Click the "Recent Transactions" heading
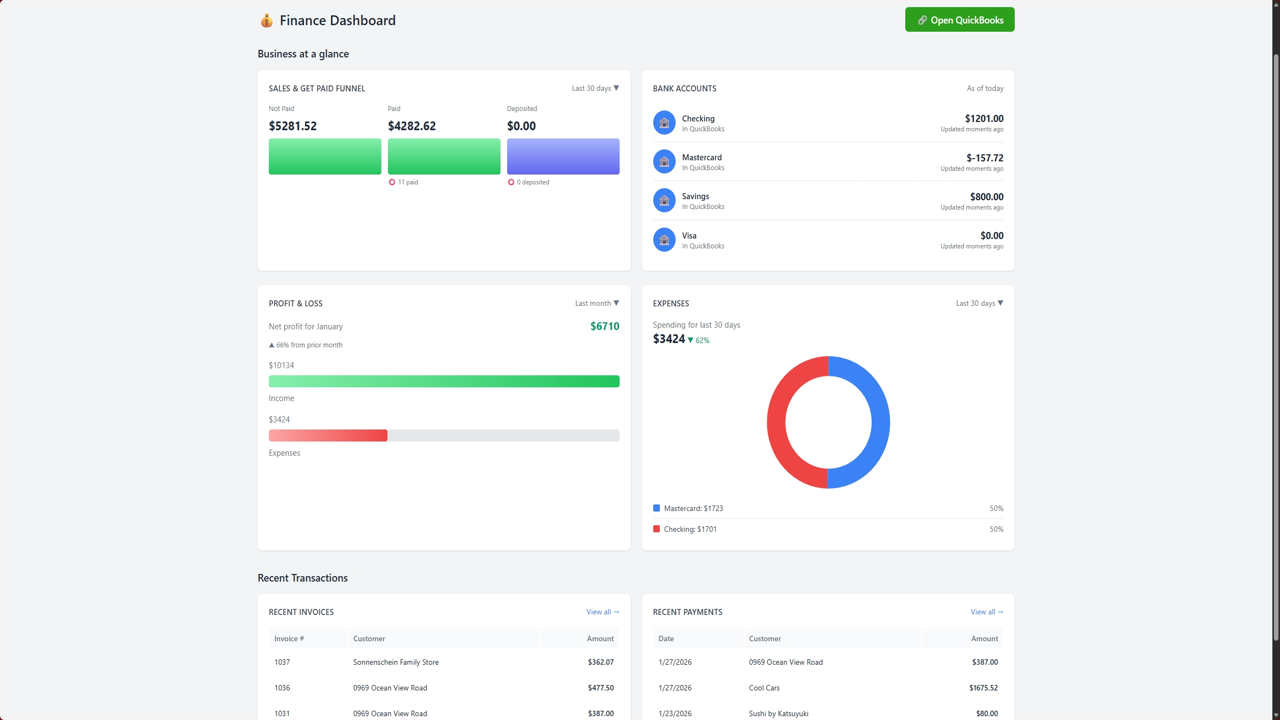 point(303,578)
